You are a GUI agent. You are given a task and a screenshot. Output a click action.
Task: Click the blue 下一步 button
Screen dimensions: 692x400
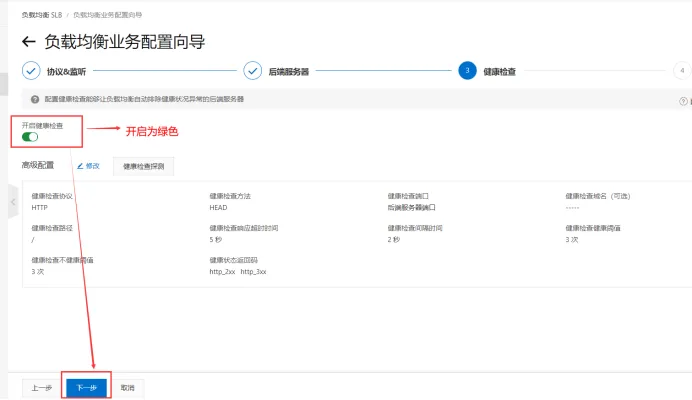(86, 388)
